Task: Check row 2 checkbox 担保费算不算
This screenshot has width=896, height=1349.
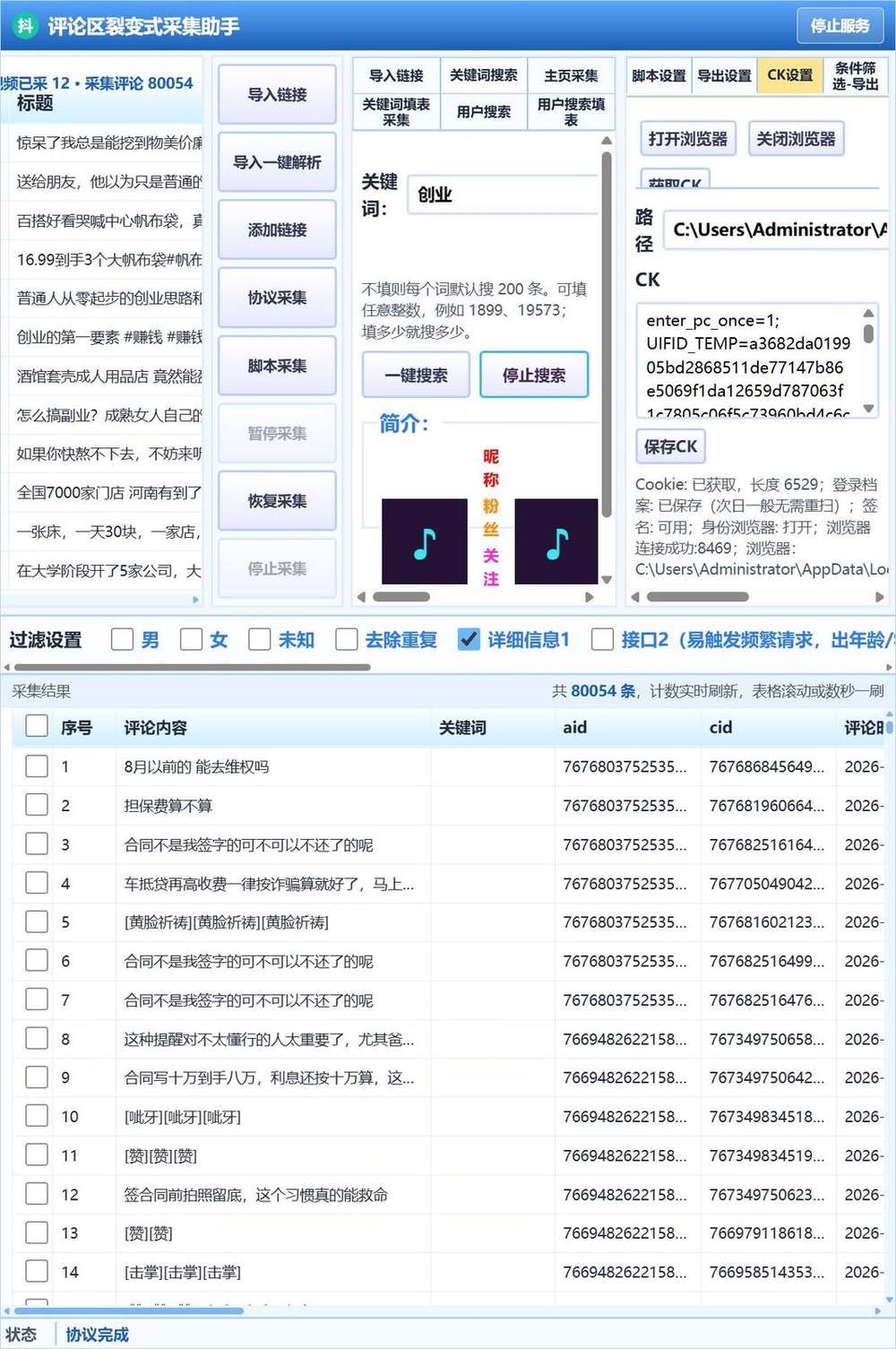Action: [x=37, y=805]
